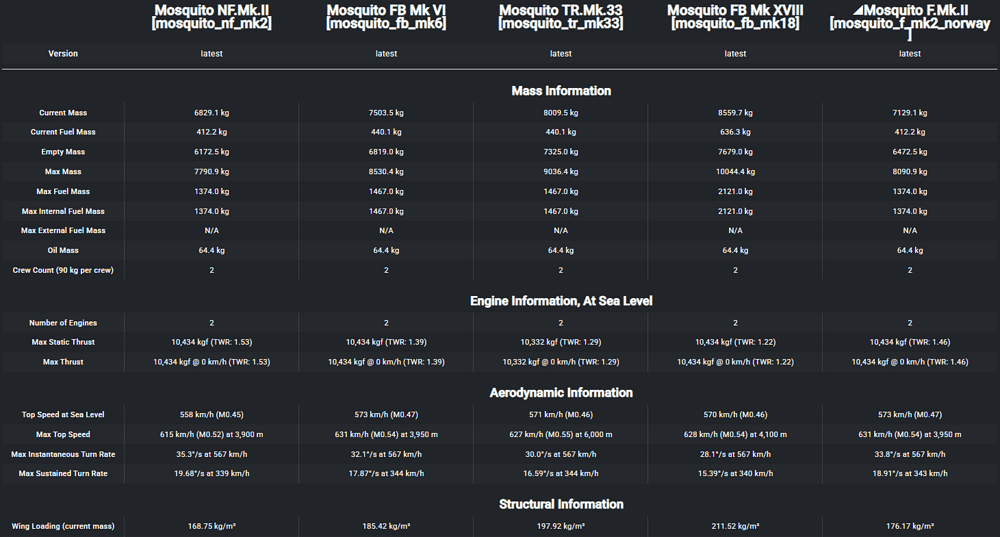Click the Aerodynamic Information section heading
Image resolution: width=1000 pixels, height=537 pixels.
[x=561, y=393]
